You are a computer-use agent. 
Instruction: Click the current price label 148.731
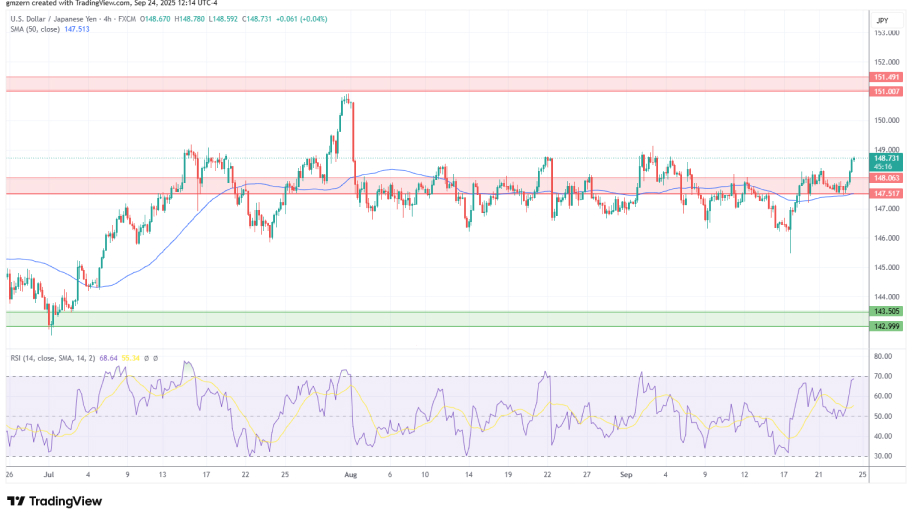coord(886,158)
